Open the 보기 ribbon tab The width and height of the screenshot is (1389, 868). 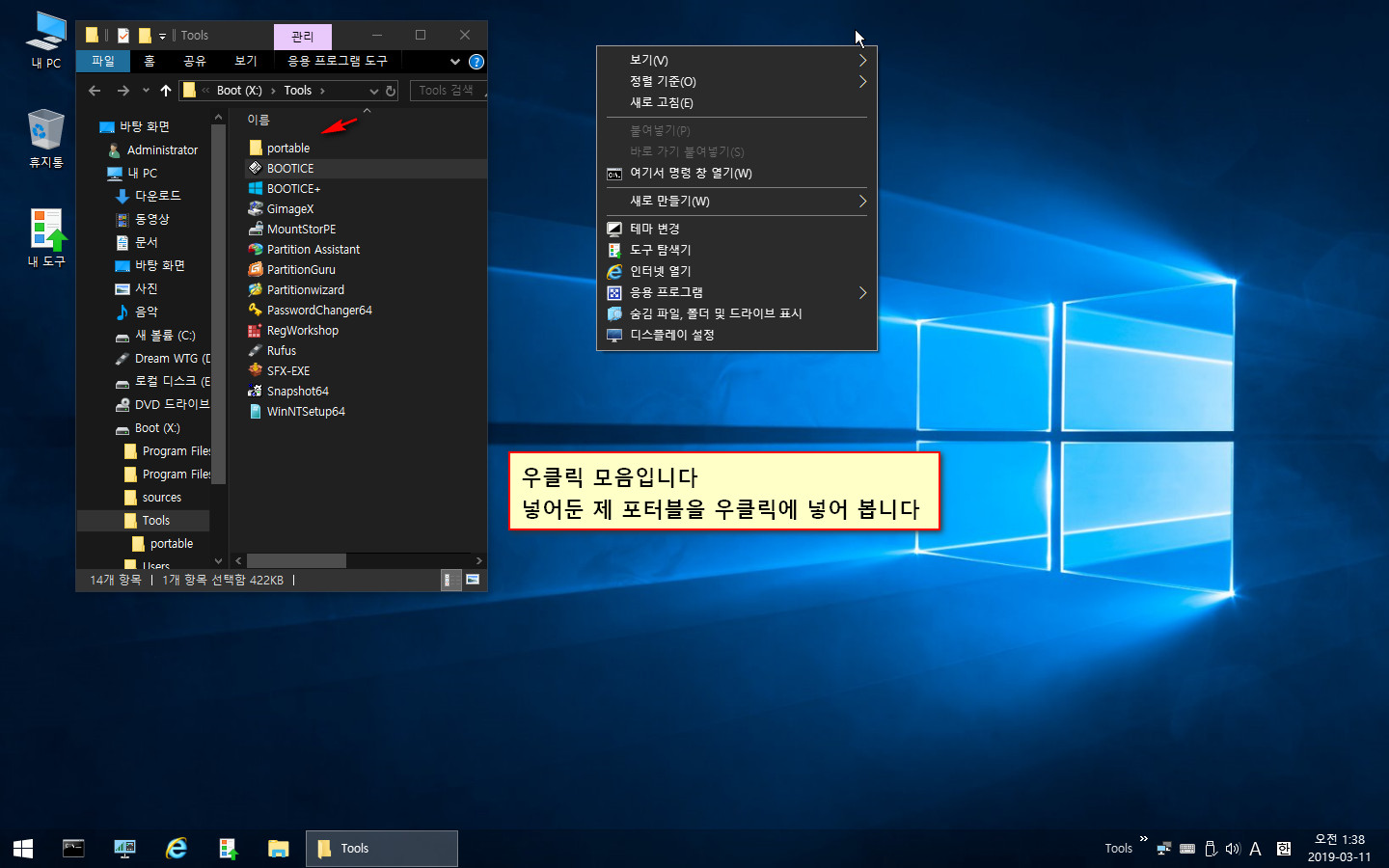[x=246, y=61]
